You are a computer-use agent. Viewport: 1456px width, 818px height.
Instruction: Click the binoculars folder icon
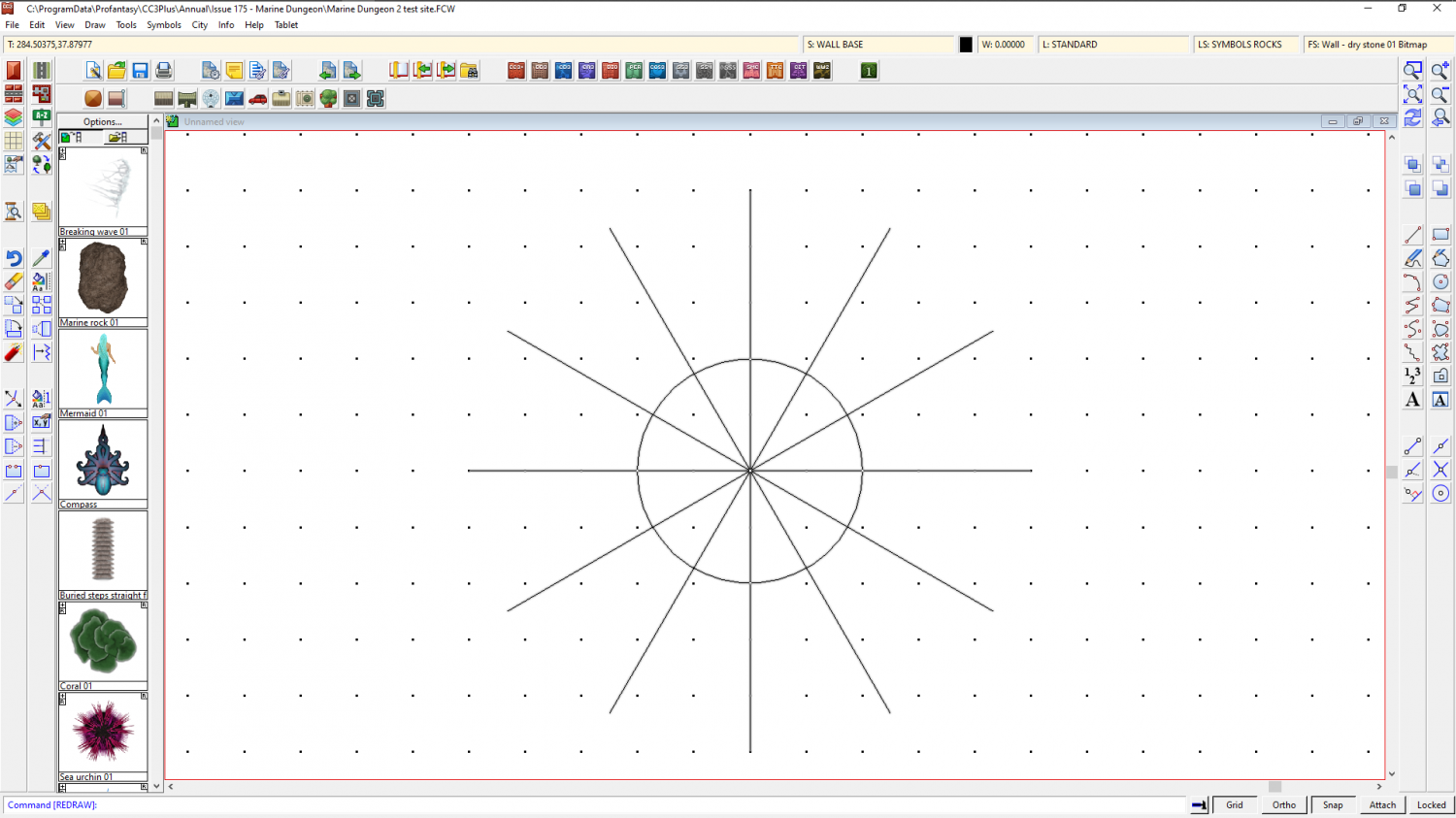pyautogui.click(x=469, y=71)
